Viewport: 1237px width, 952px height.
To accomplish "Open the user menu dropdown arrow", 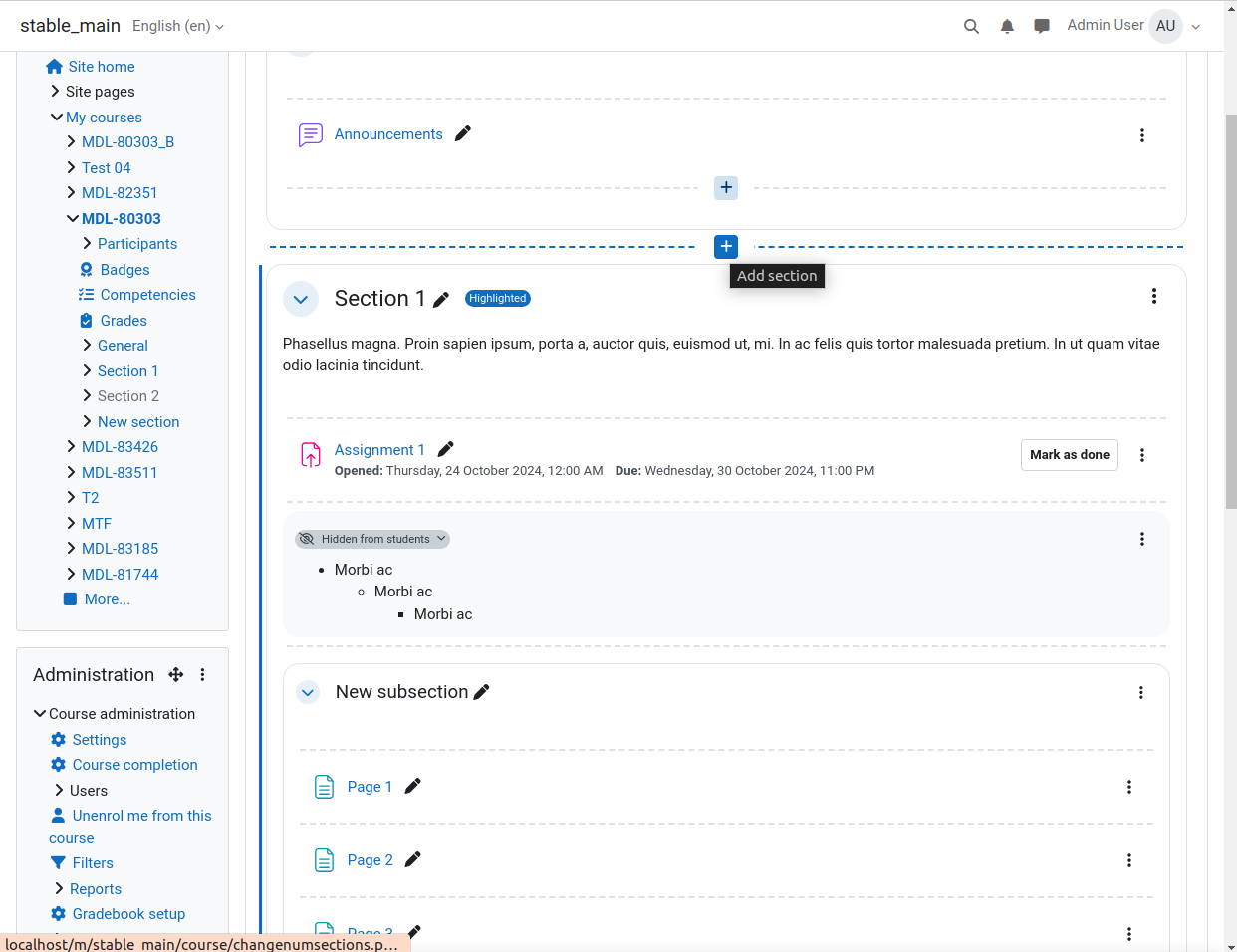I will (1196, 27).
